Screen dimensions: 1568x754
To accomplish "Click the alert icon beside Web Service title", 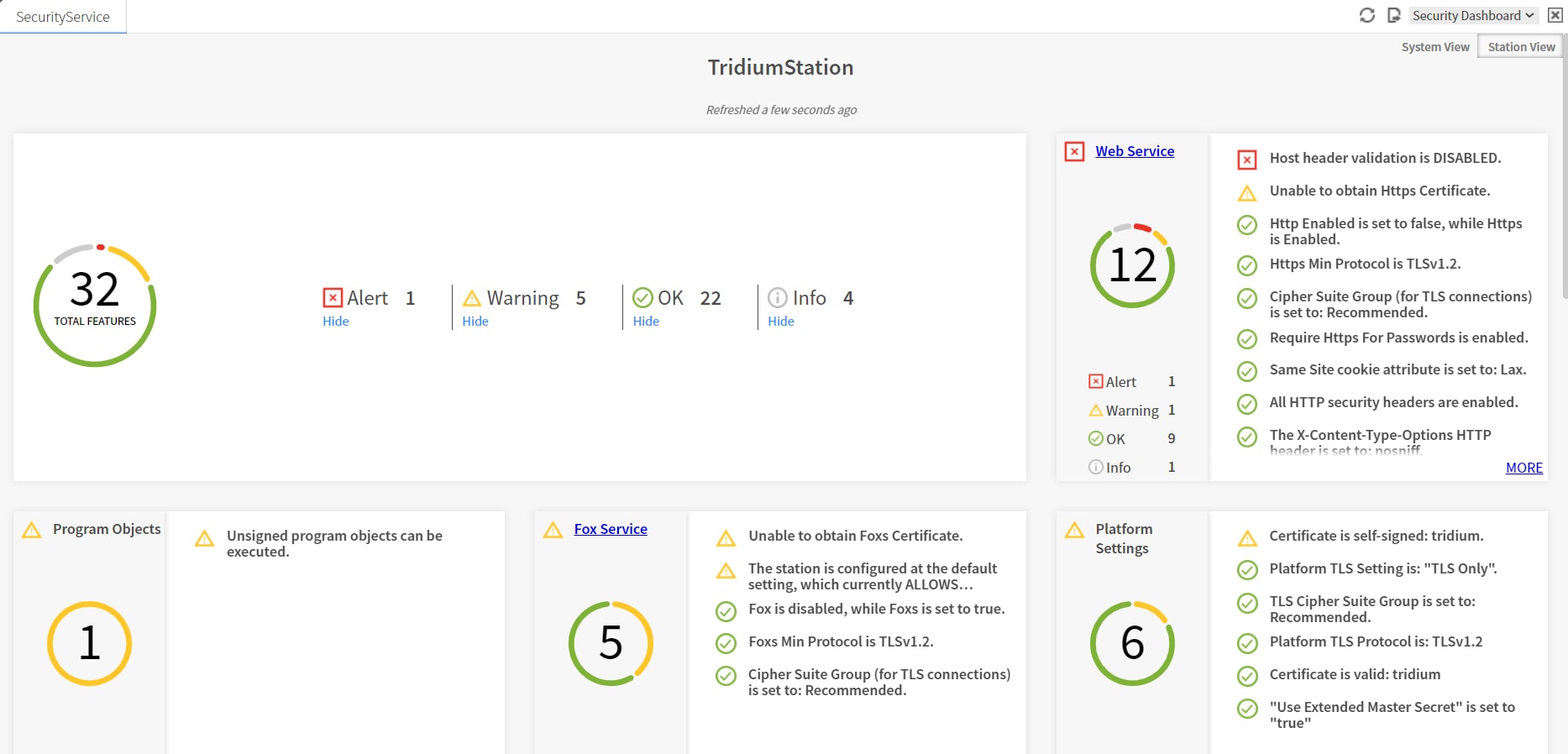I will [1074, 152].
